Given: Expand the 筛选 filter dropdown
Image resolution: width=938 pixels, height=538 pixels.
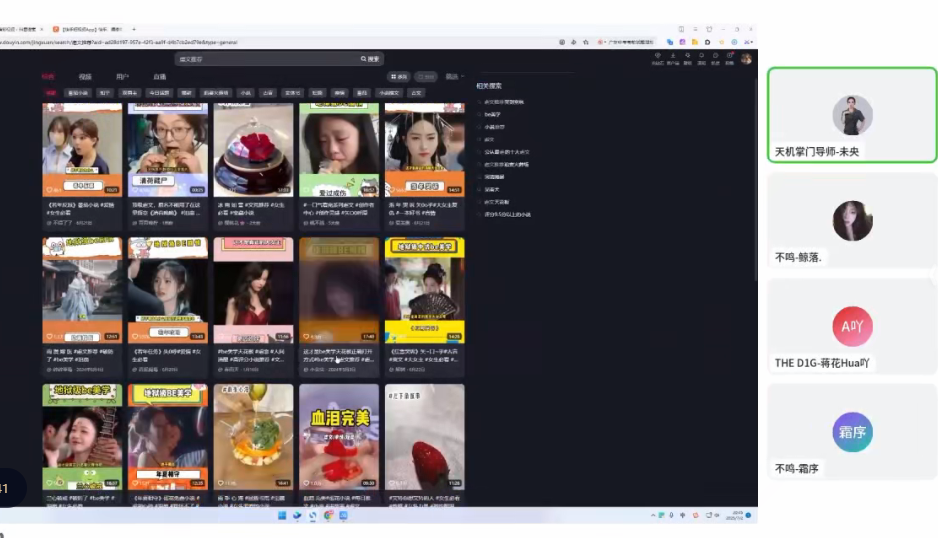Looking at the screenshot, I should click(x=454, y=76).
